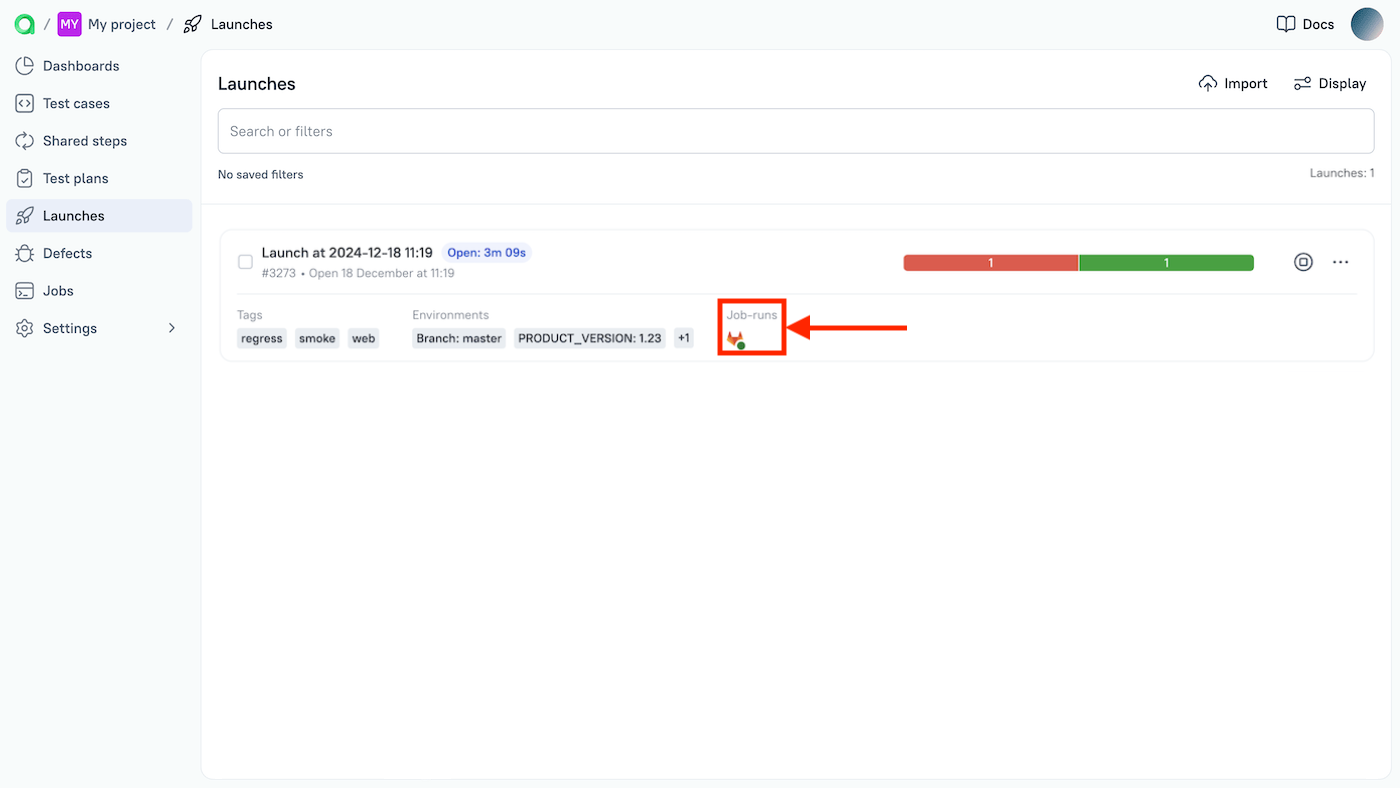Open user avatar profile menu

(1366, 24)
